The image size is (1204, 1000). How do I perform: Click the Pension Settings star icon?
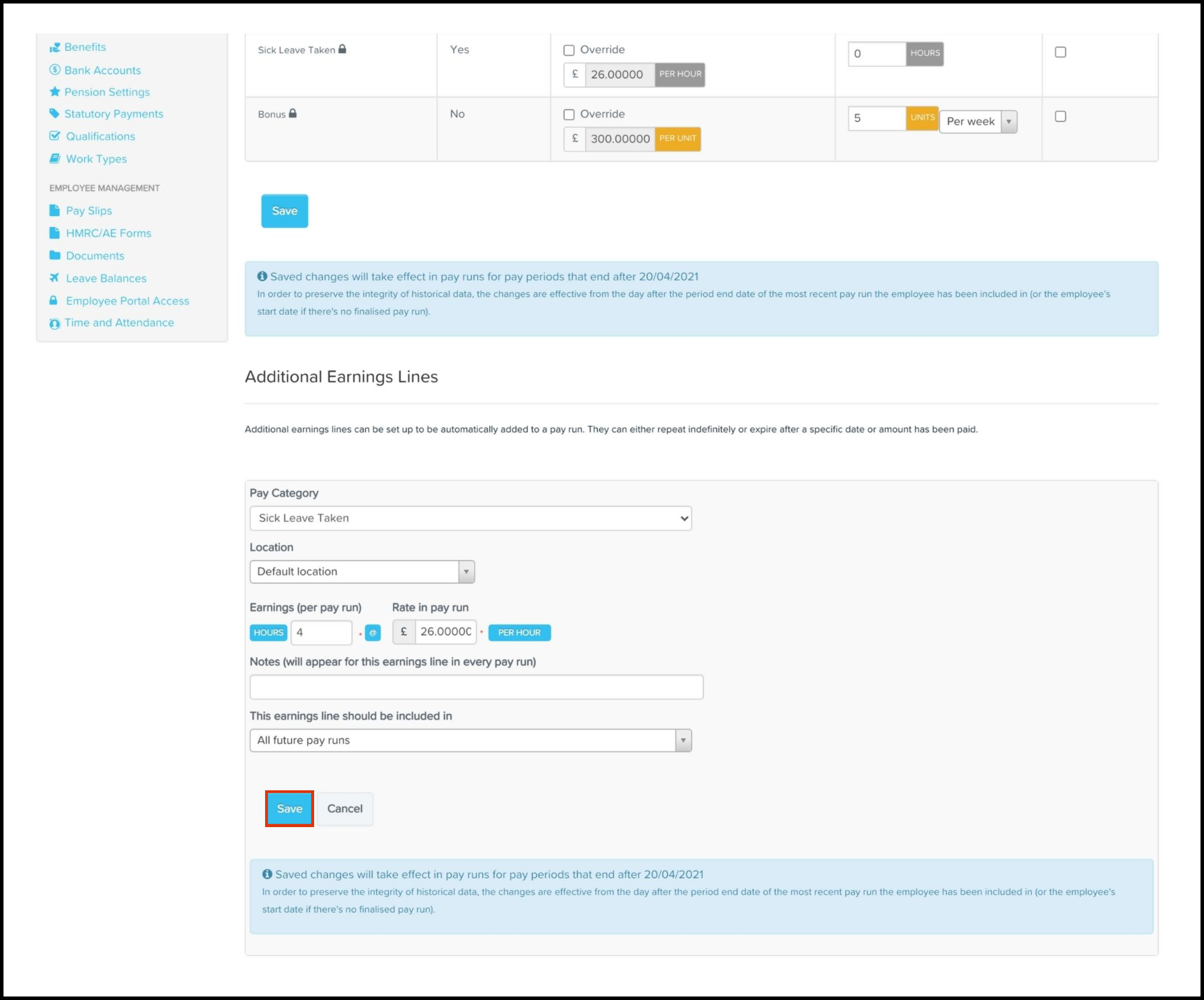[55, 92]
